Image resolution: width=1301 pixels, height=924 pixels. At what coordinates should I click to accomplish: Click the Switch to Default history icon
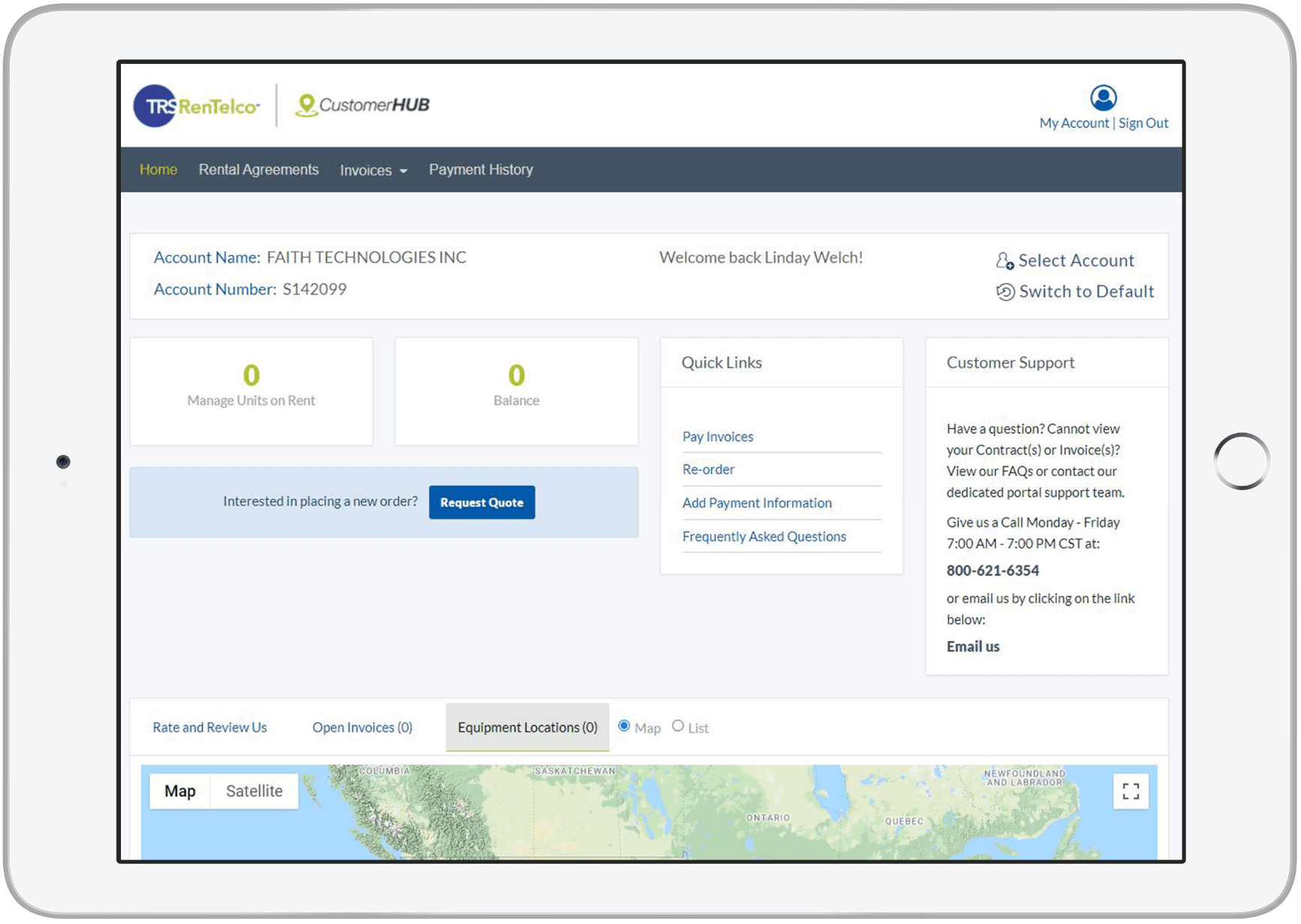(x=1005, y=292)
